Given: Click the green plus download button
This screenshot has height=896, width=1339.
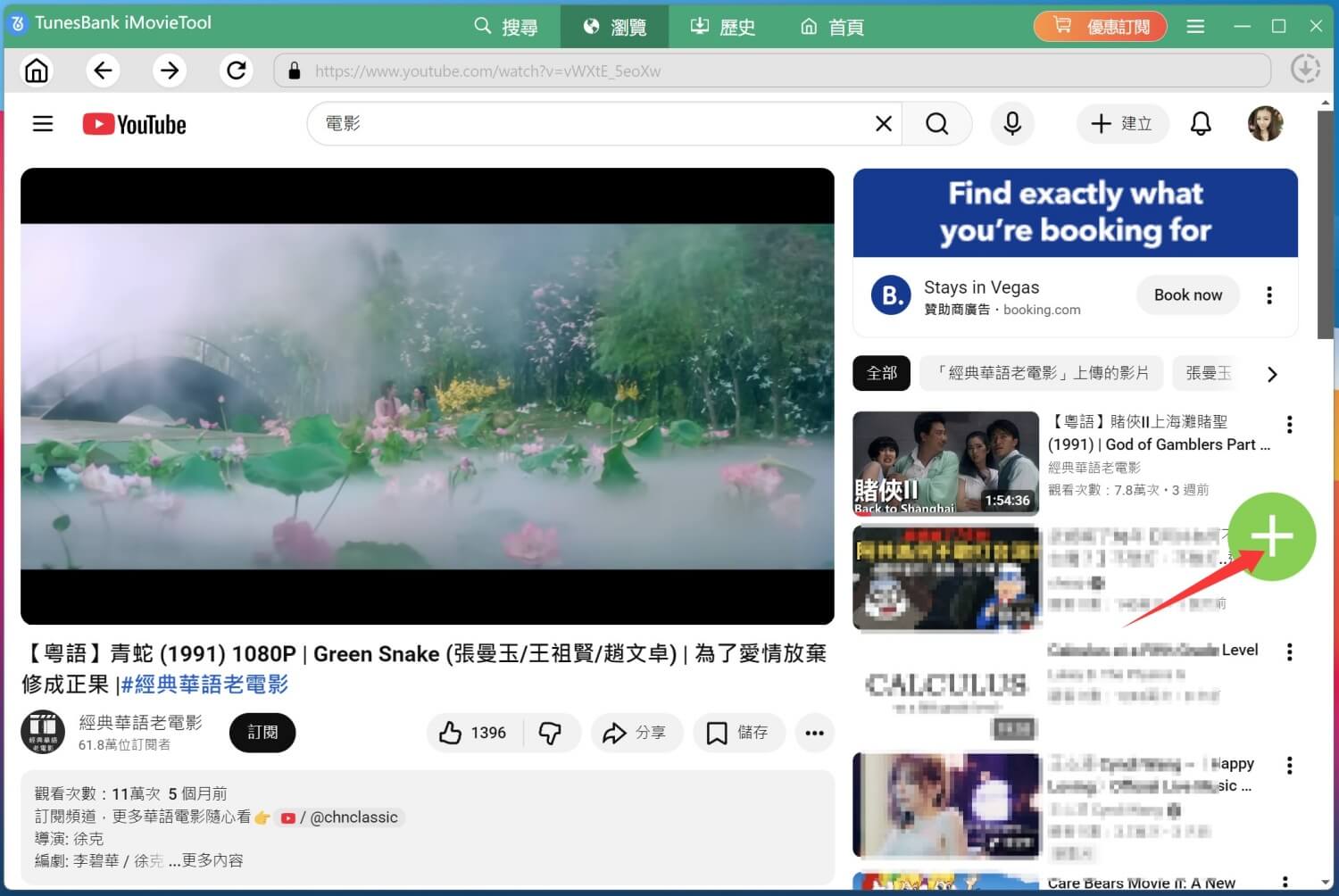Looking at the screenshot, I should pos(1271,535).
